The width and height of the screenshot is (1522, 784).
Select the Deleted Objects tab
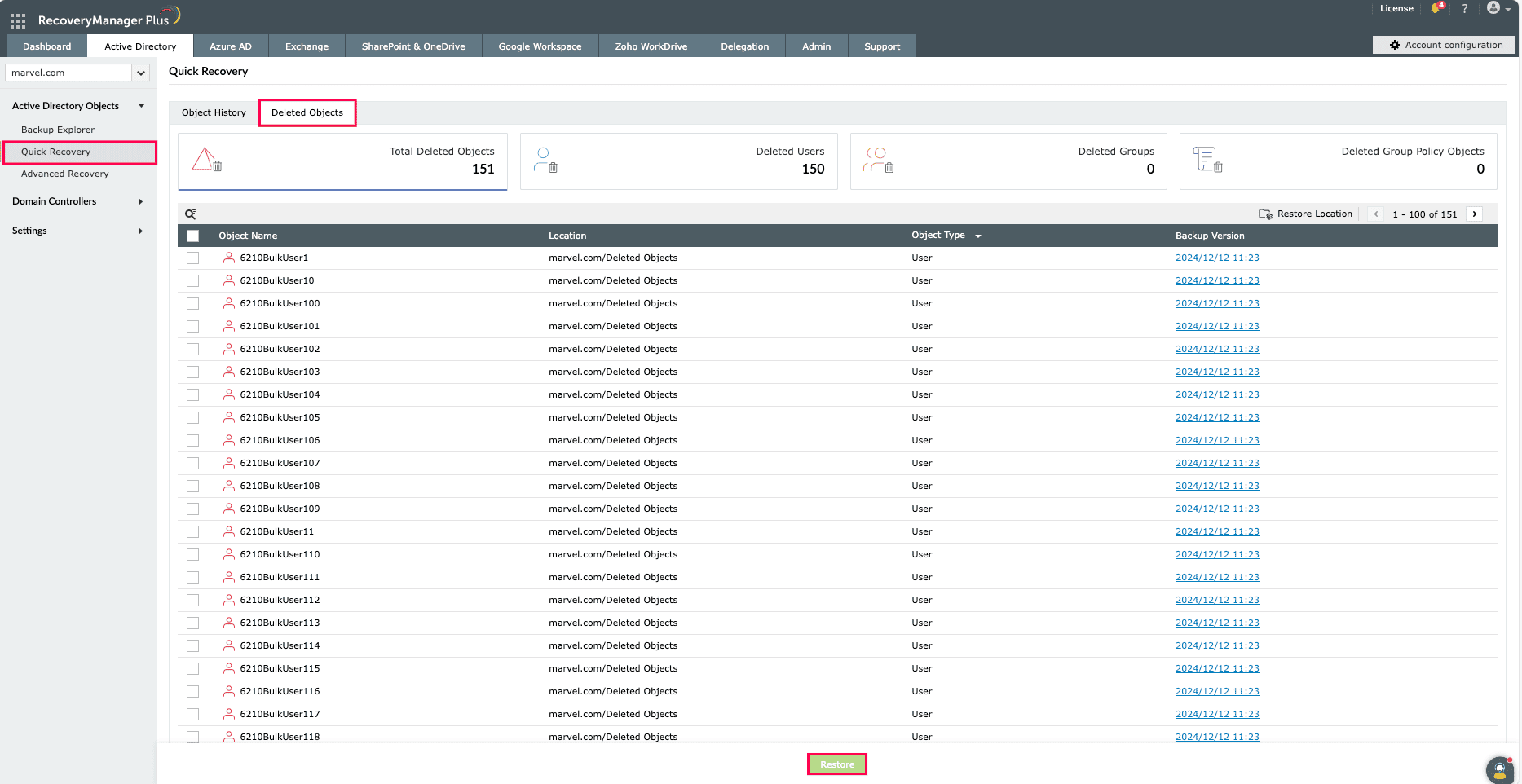pos(307,112)
